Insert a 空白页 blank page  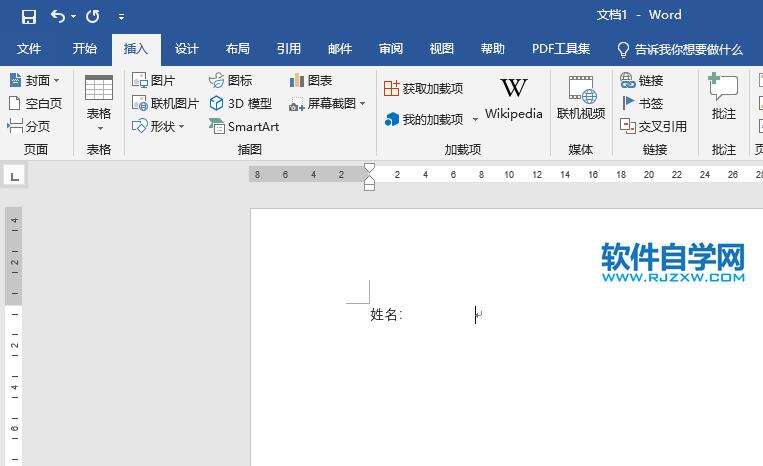[x=35, y=103]
